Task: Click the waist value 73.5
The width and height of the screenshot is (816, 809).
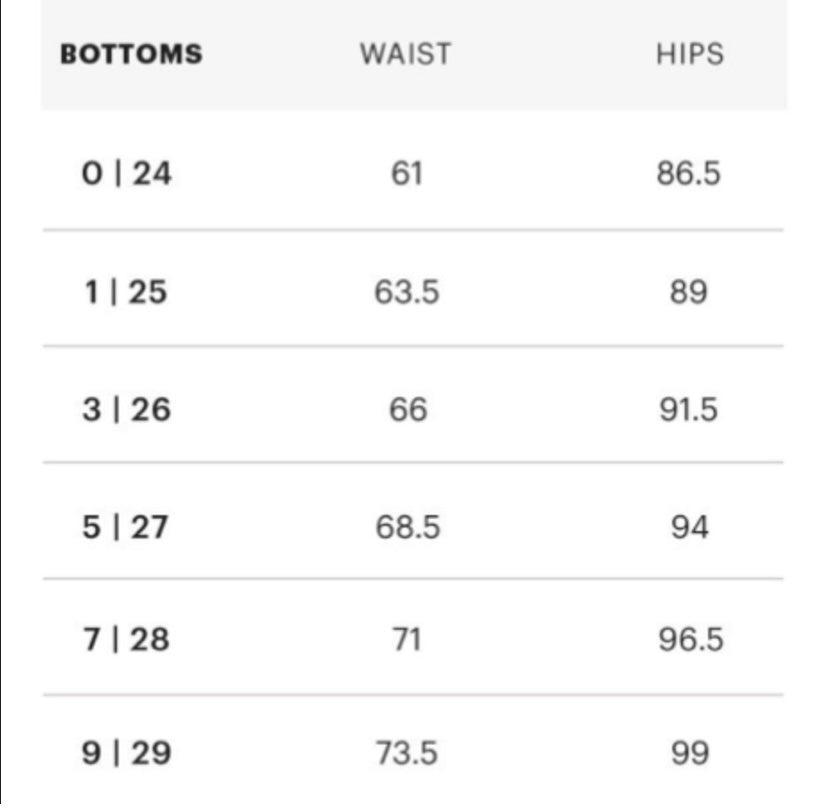Action: click(x=406, y=753)
